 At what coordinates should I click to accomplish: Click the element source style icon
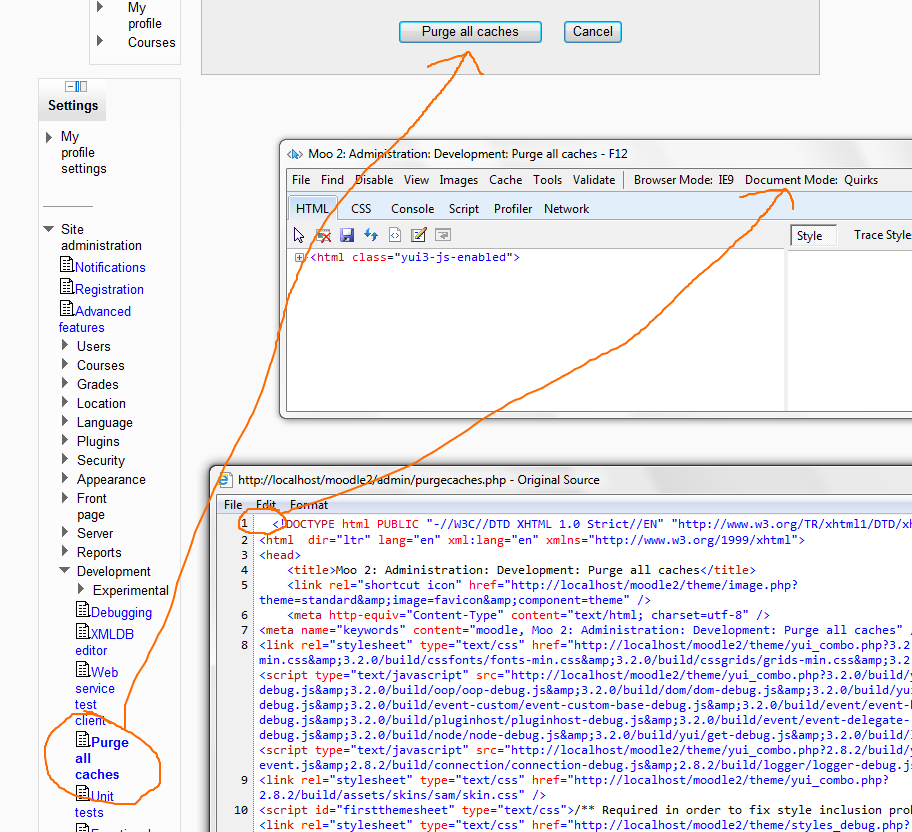[x=395, y=235]
